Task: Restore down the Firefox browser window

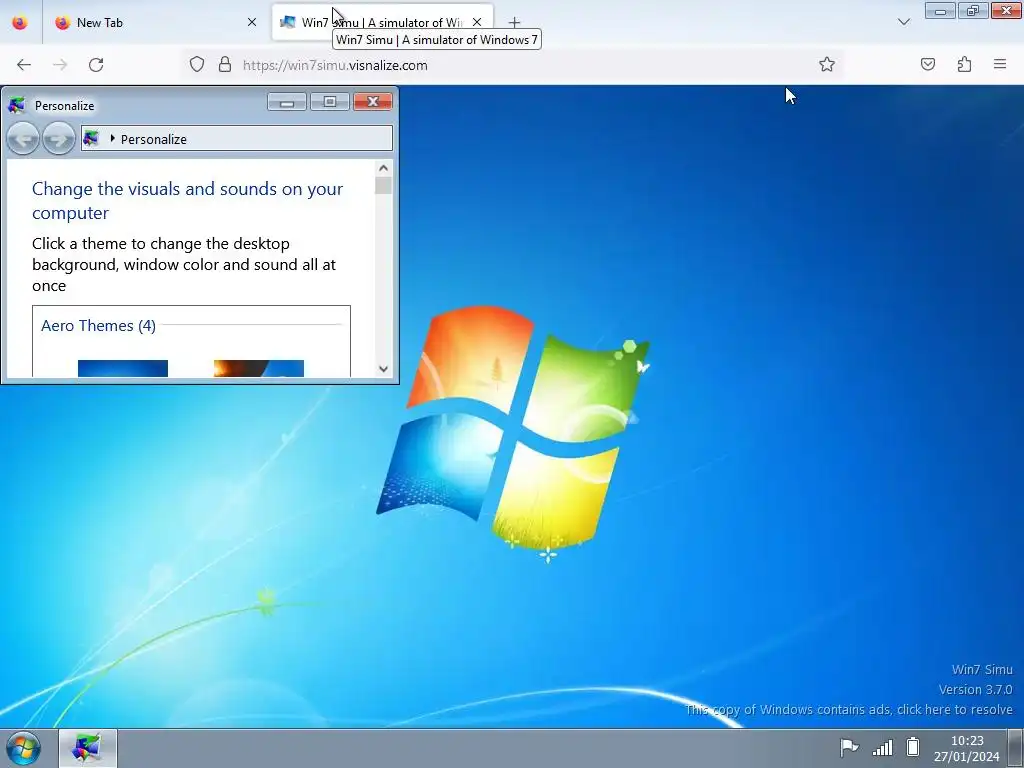Action: pos(973,10)
